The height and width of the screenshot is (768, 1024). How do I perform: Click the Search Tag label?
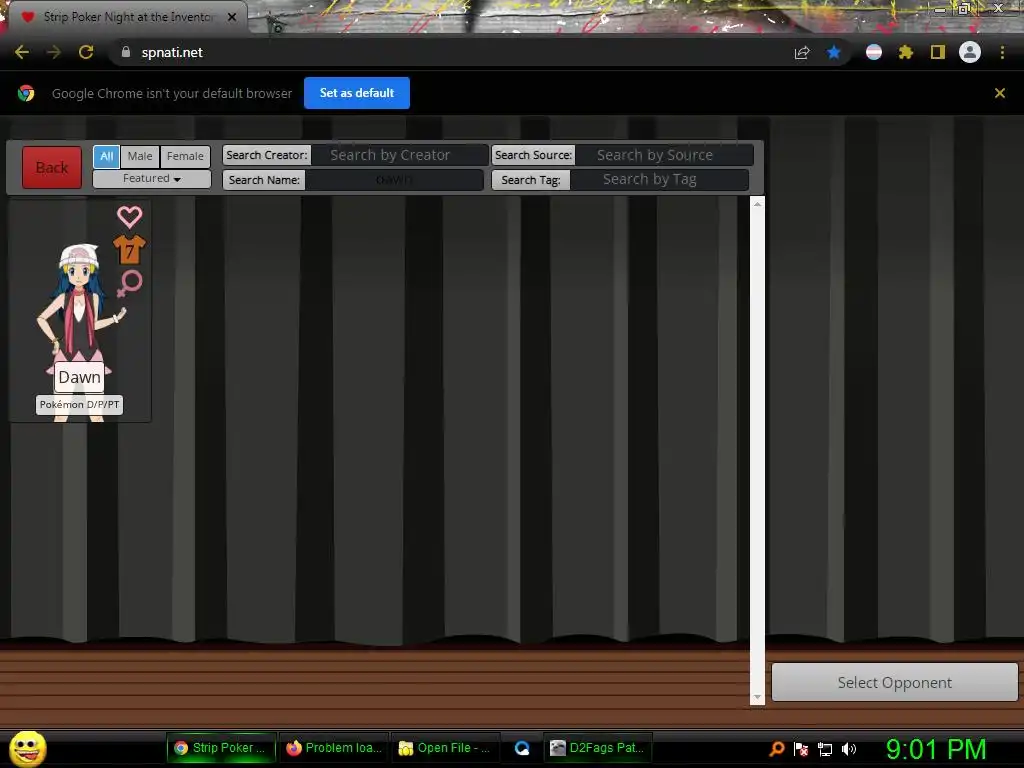click(x=531, y=180)
